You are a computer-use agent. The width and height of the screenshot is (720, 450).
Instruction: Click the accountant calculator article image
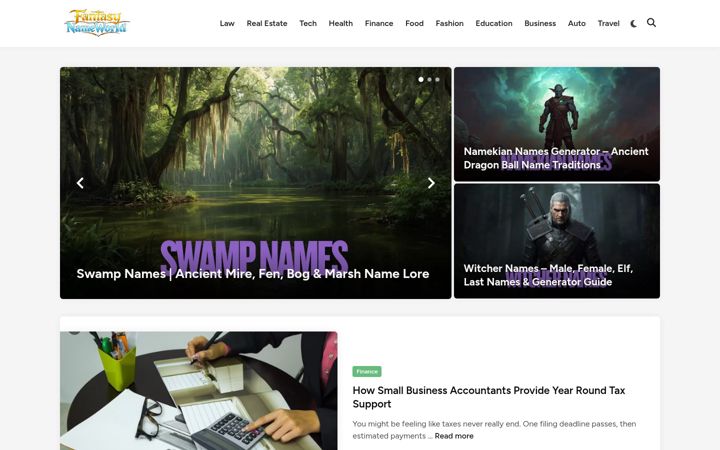point(199,391)
